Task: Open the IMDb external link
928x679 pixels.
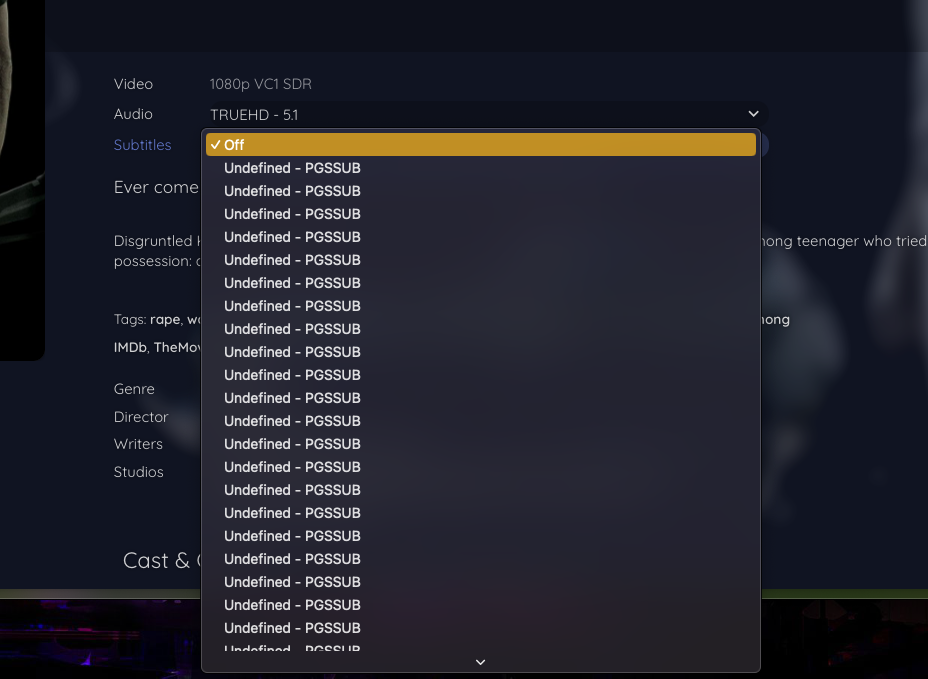Action: [130, 348]
